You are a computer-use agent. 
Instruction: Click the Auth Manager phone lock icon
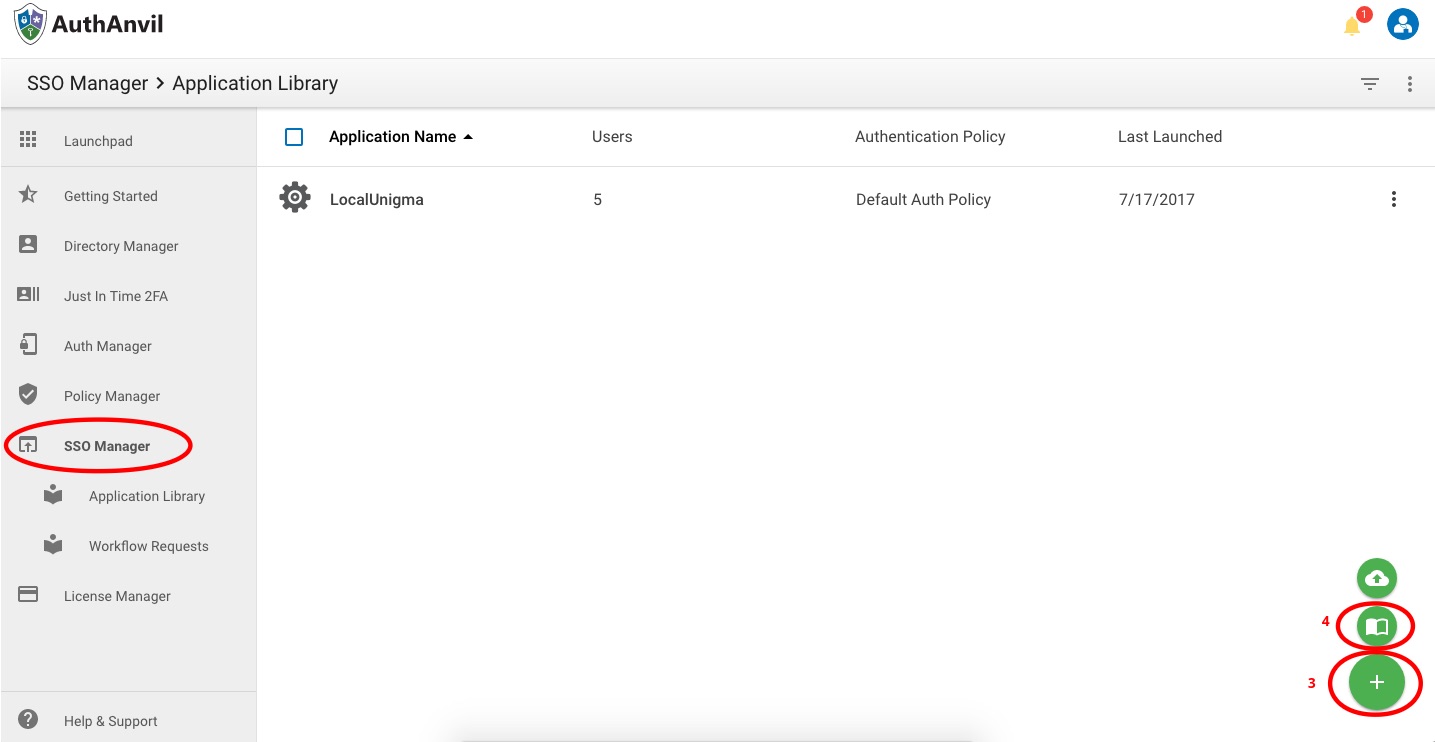pos(28,345)
